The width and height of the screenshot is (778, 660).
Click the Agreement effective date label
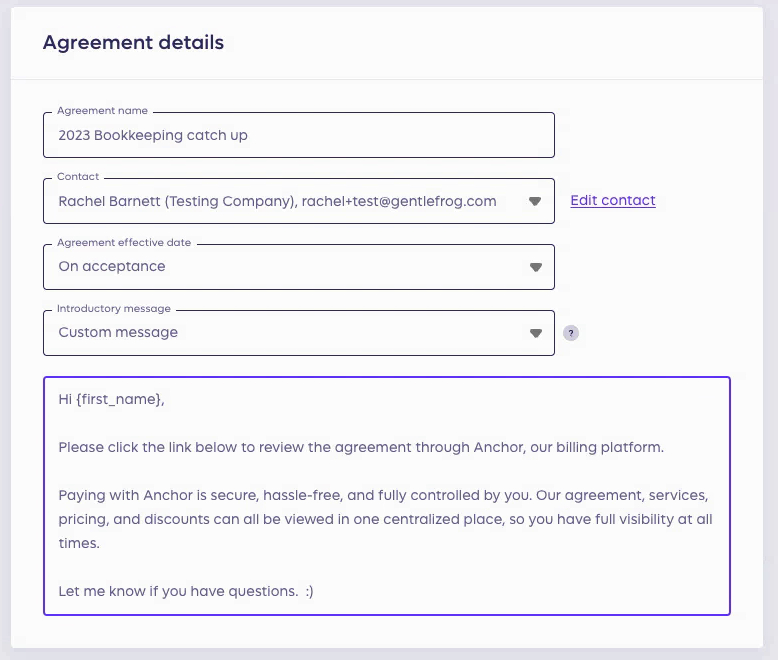pos(124,243)
